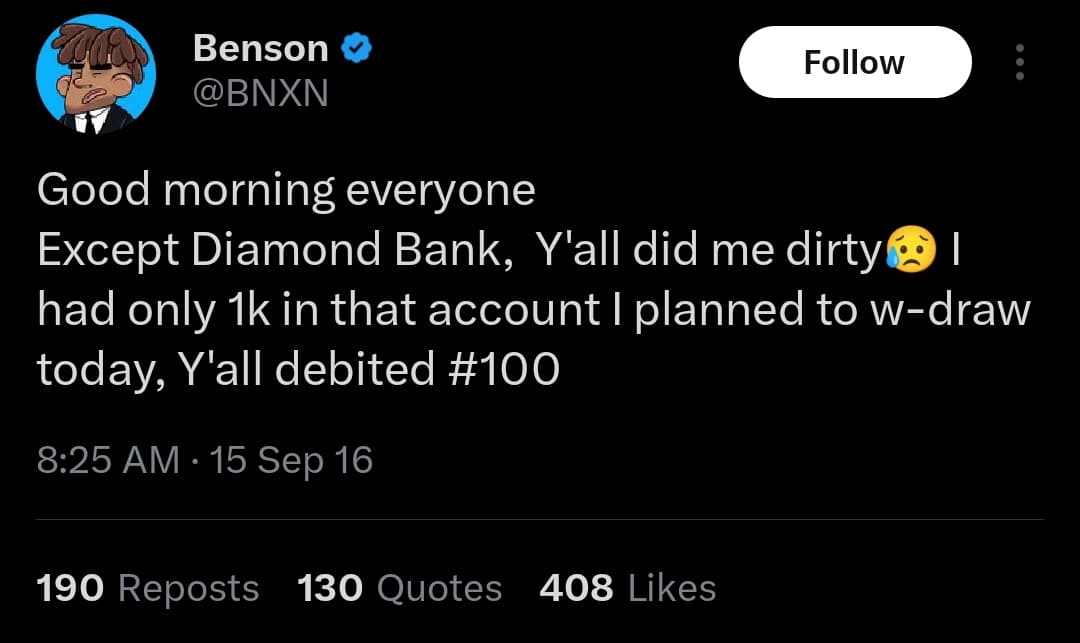Show the 408 Likes list
This screenshot has height=643, width=1080.
[627, 588]
